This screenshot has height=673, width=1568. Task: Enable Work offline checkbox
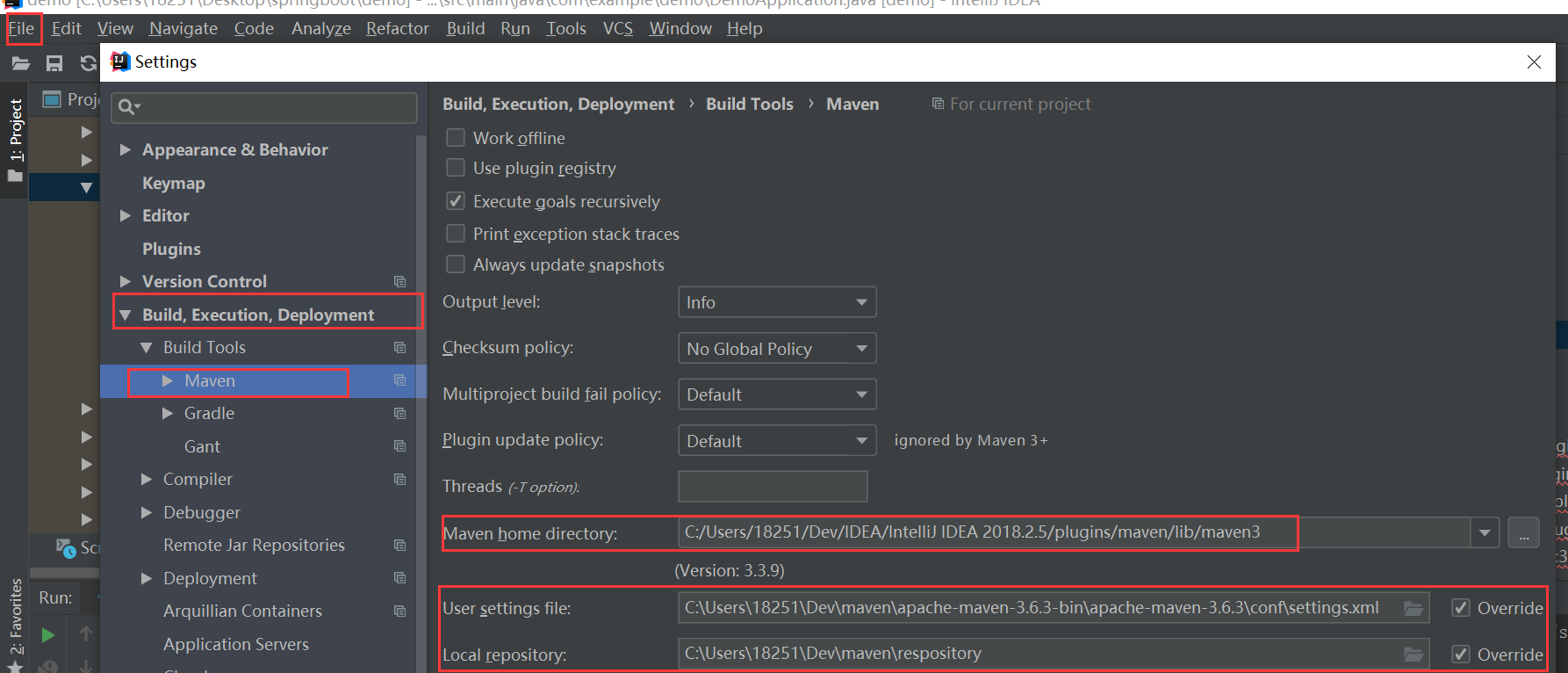pyautogui.click(x=456, y=137)
